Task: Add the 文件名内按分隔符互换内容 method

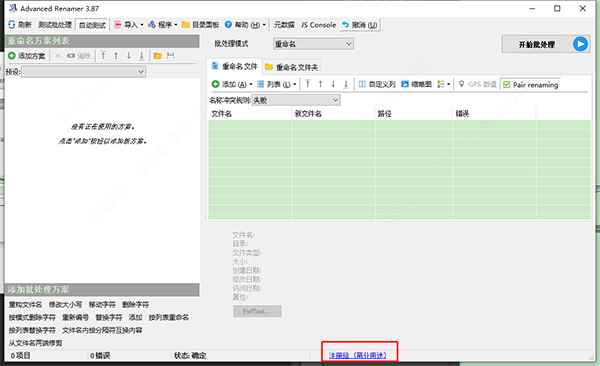Action: [x=102, y=330]
